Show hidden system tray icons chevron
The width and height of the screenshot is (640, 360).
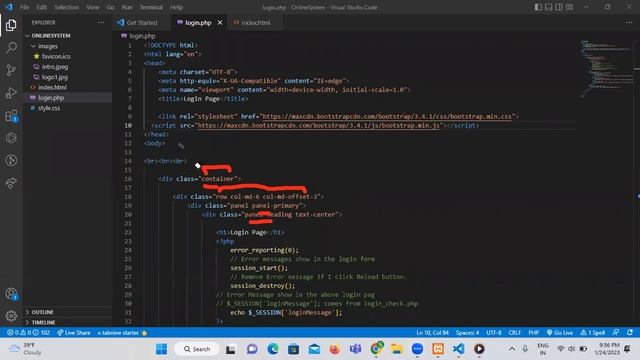click(x=511, y=349)
